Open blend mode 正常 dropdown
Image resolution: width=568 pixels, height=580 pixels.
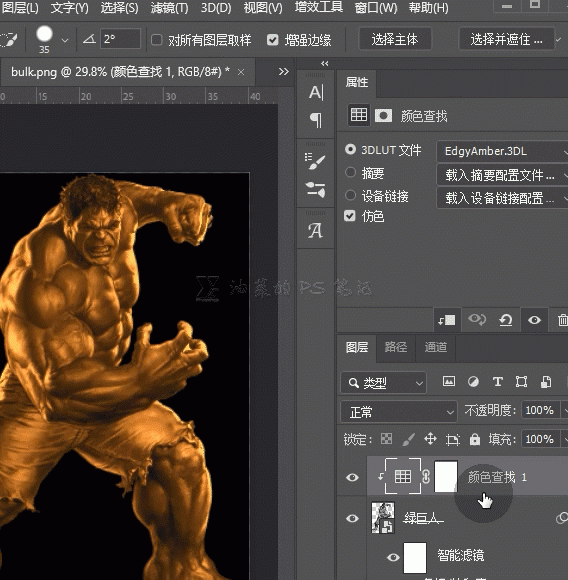tap(399, 411)
